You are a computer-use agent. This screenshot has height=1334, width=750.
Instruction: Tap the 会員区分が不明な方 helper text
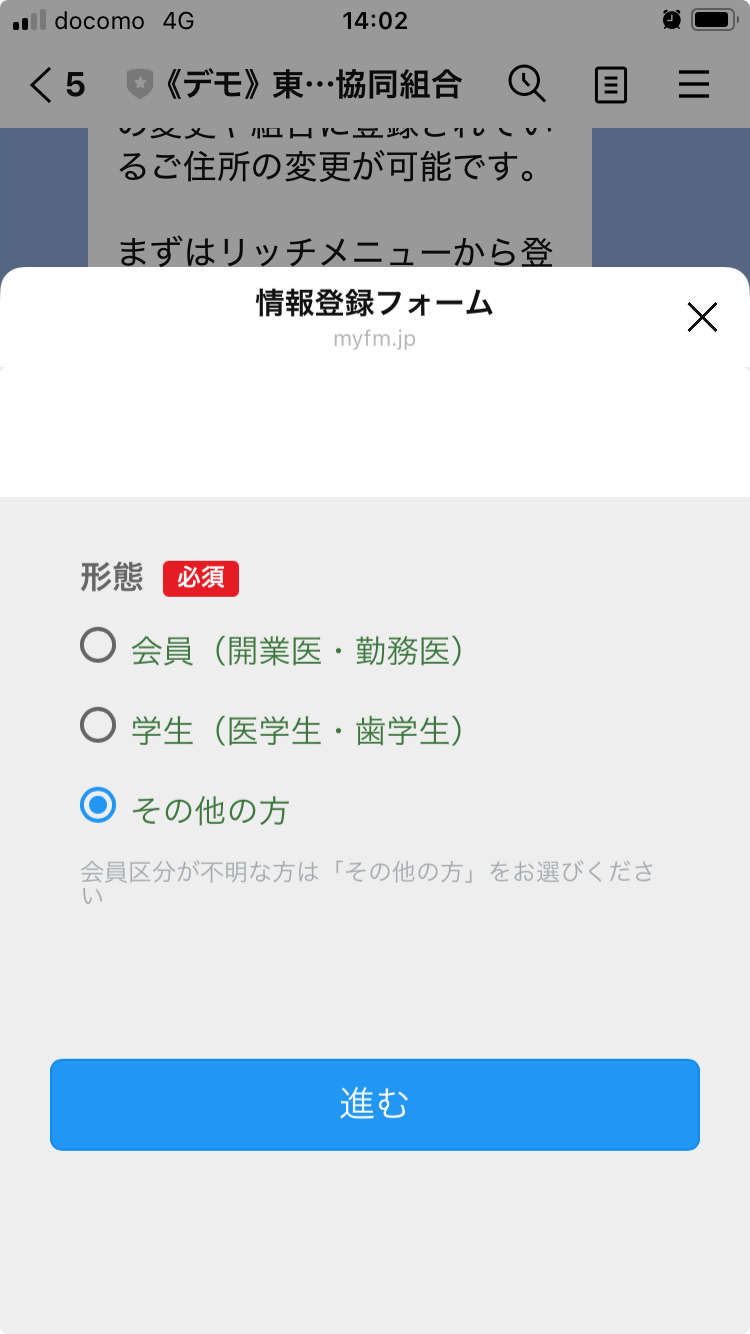click(366, 881)
